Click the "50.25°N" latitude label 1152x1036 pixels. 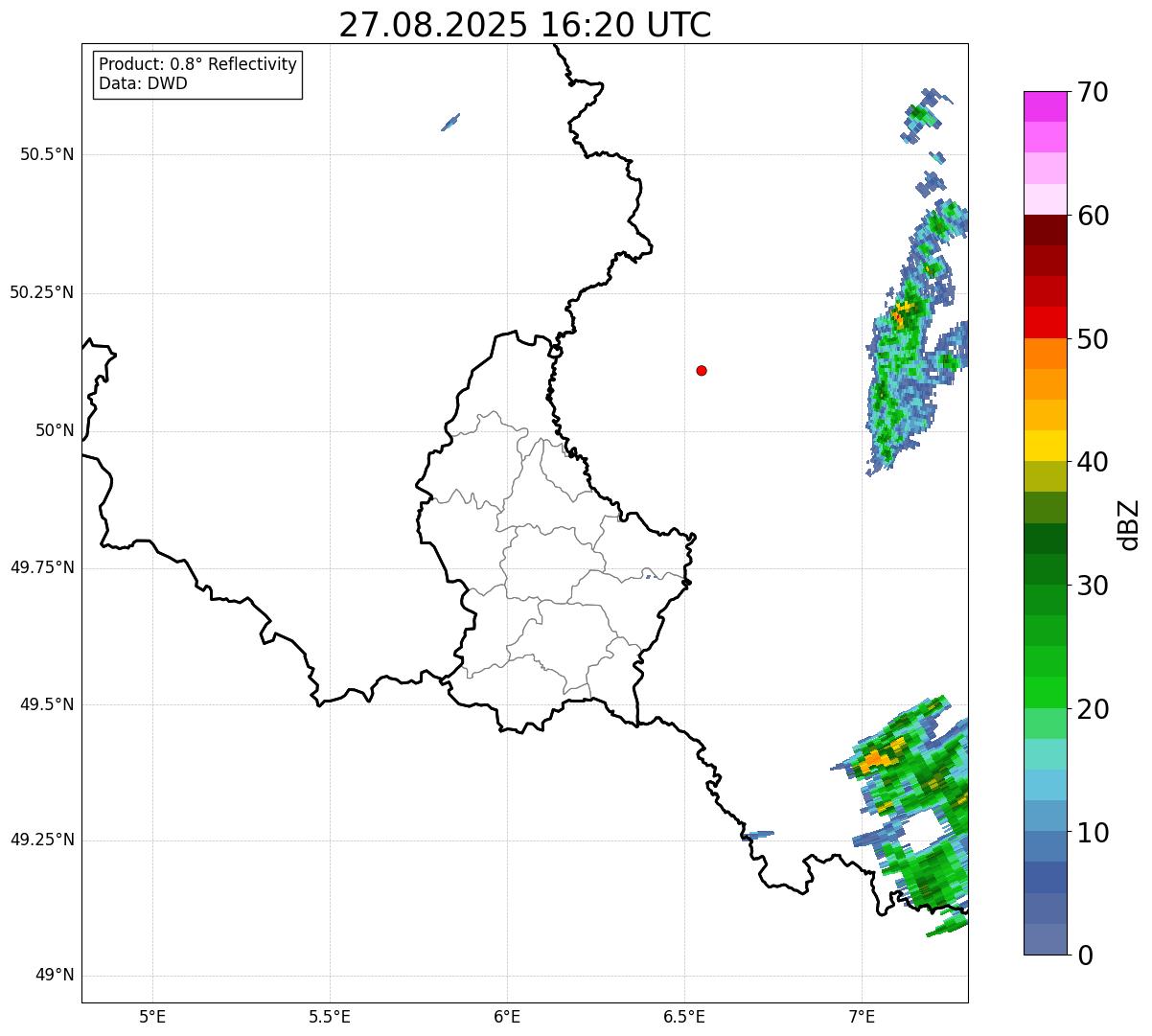click(42, 292)
